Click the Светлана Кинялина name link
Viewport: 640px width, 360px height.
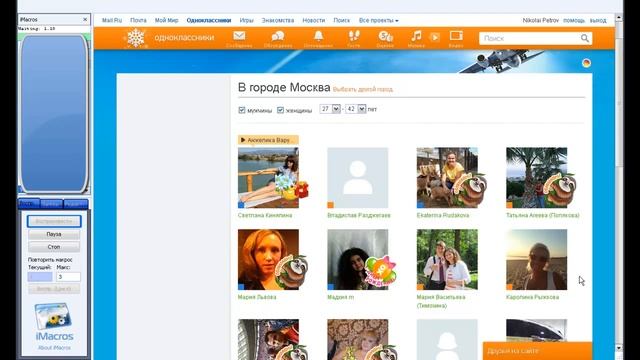[265, 215]
